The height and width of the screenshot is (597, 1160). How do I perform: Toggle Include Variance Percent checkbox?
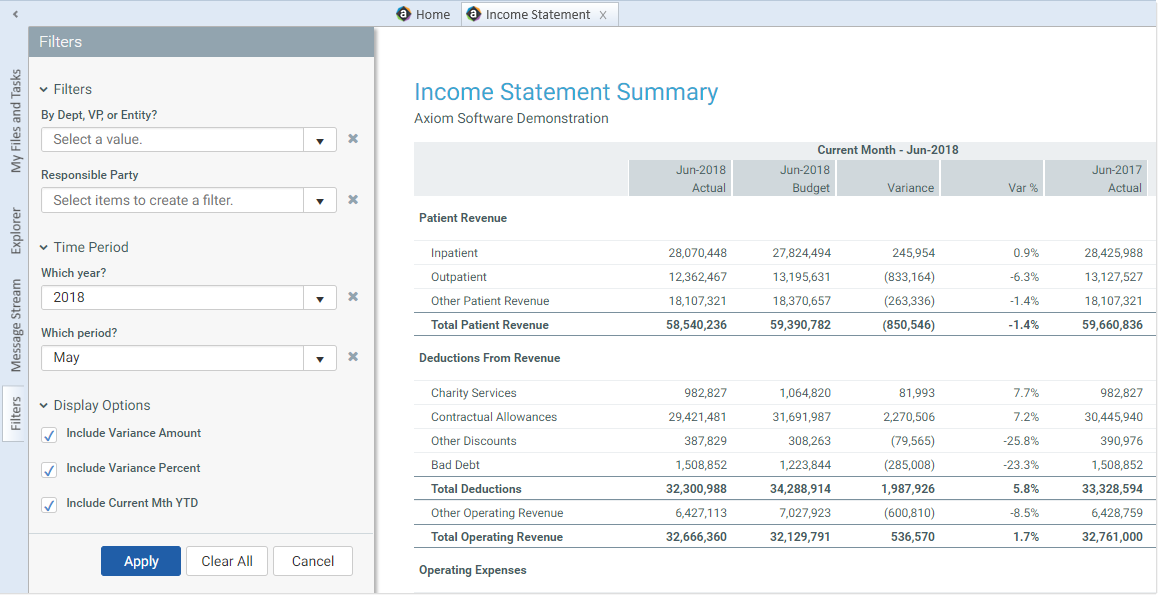tap(50, 470)
